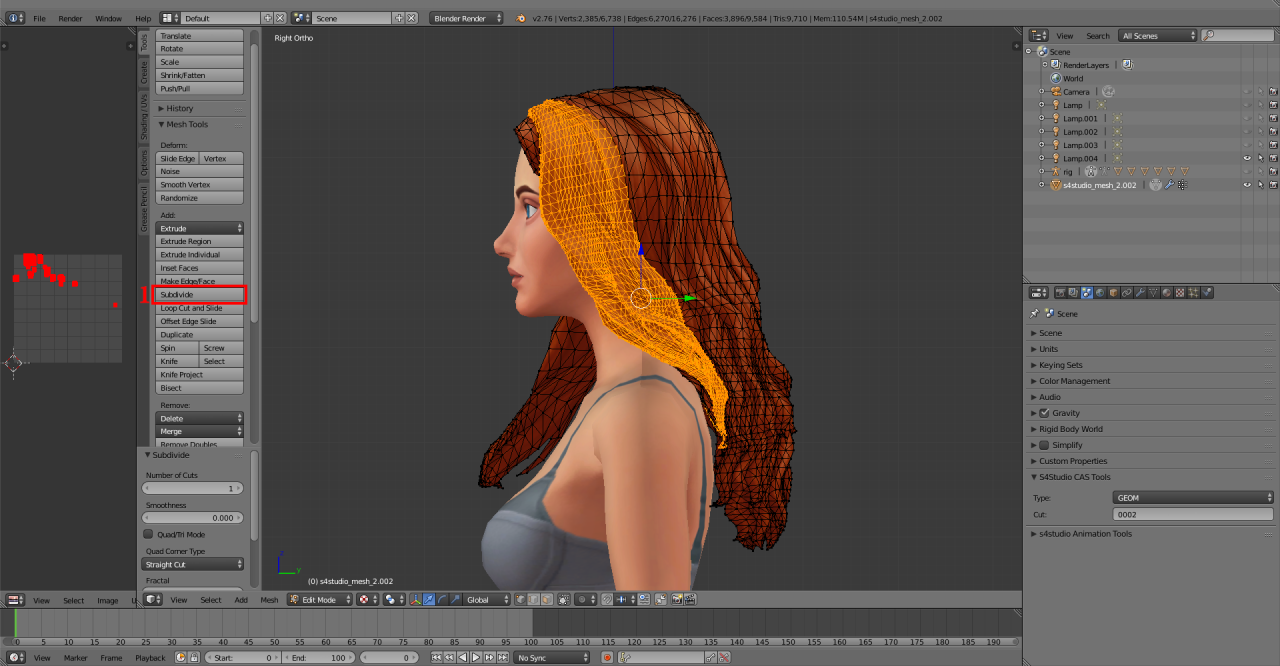Click the rotate manipulator arc icon

tap(441, 600)
